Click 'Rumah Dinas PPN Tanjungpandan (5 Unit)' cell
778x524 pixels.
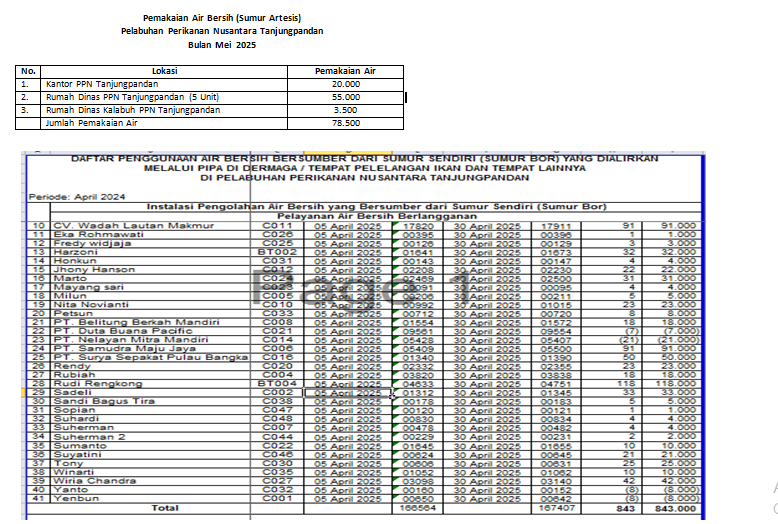[164, 97]
